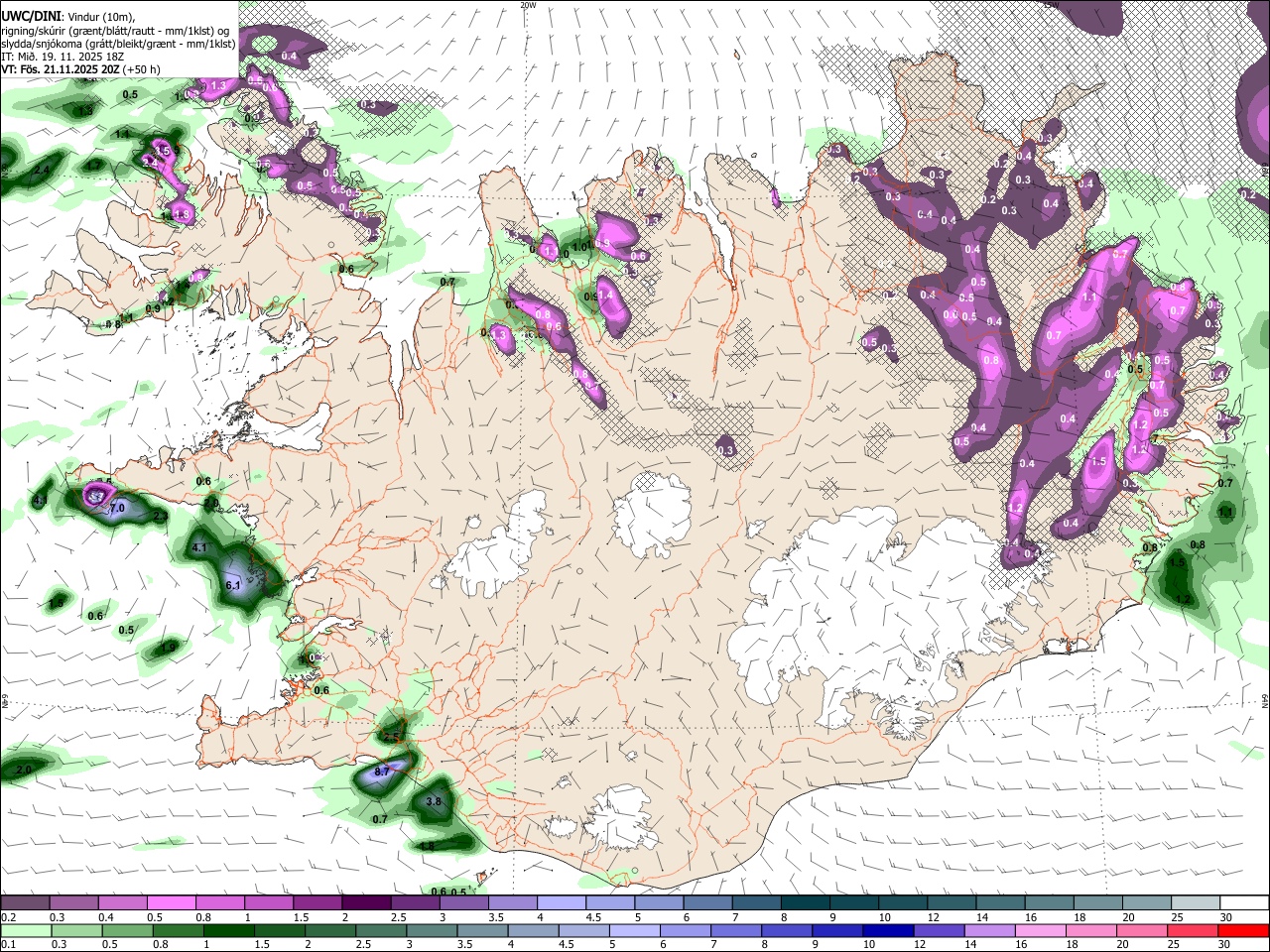Click the darkest green lower legend swatch at 1
The height and width of the screenshot is (952, 1270).
(229, 930)
